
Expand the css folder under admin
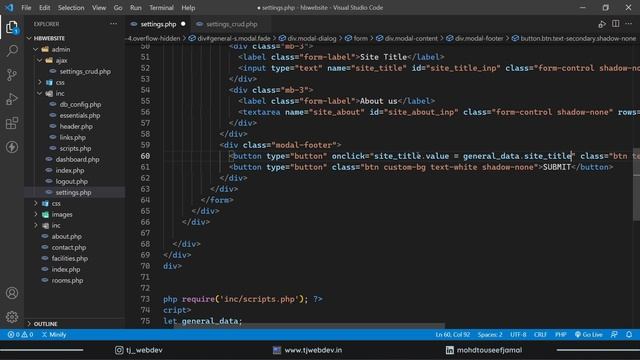[x=40, y=82]
